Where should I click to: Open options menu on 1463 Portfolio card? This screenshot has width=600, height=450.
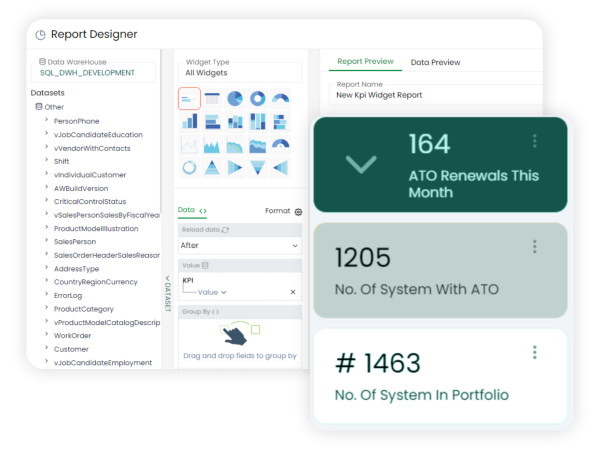coord(535,352)
